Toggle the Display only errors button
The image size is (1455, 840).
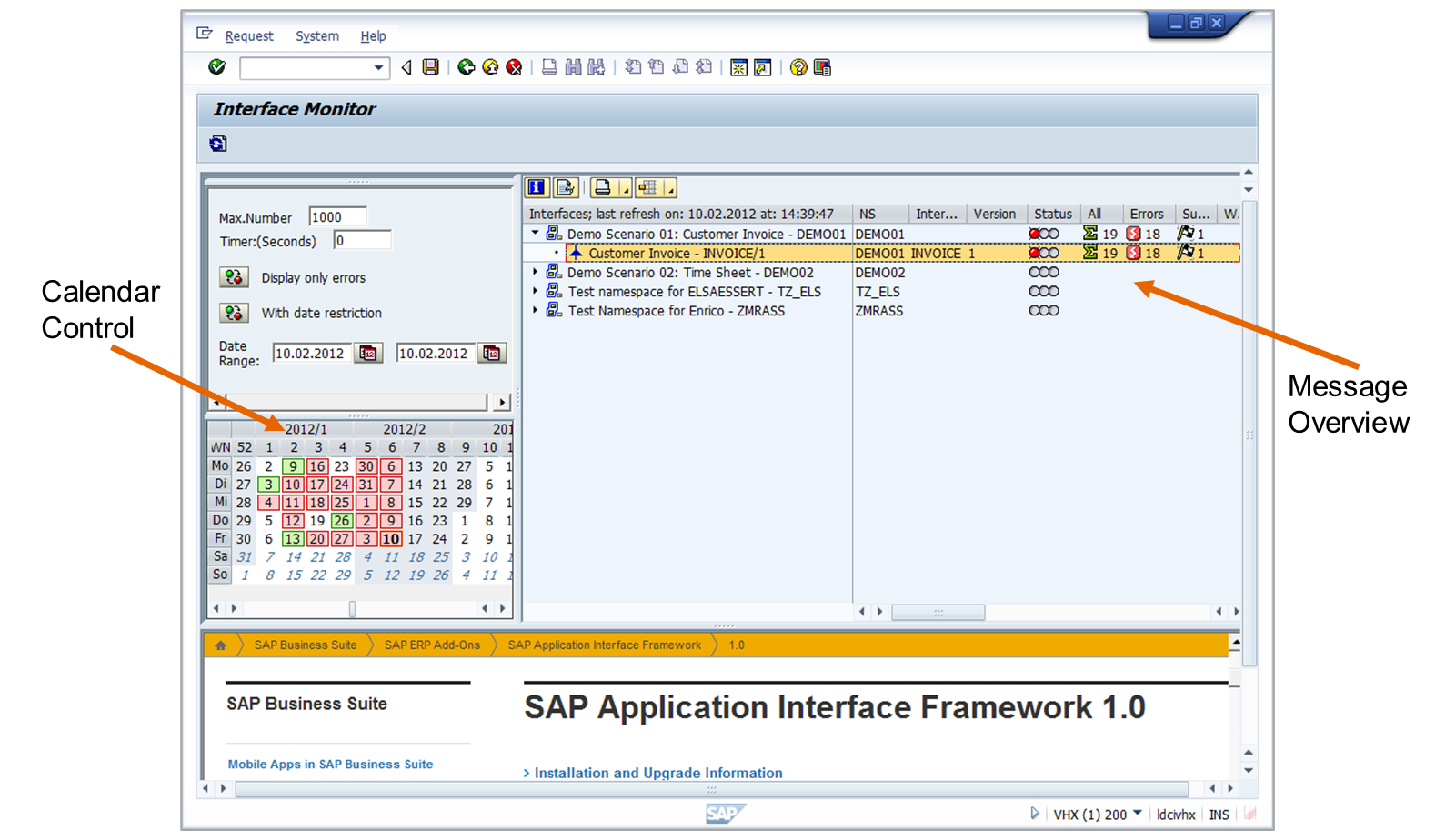click(234, 277)
